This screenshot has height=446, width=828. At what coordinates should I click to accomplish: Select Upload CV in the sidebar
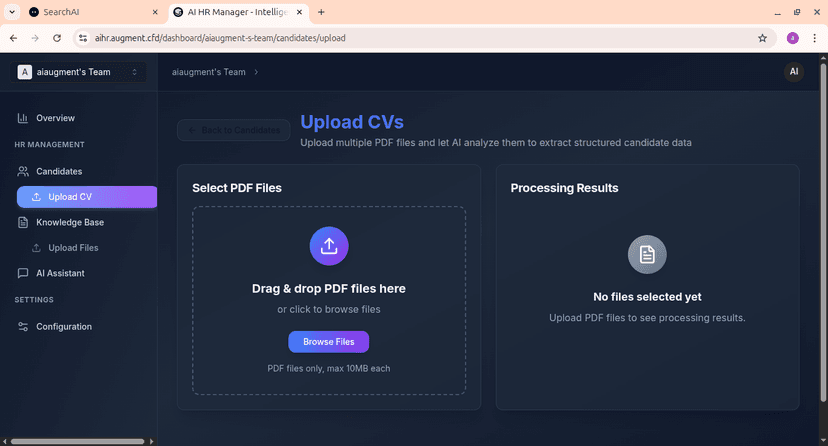[87, 197]
